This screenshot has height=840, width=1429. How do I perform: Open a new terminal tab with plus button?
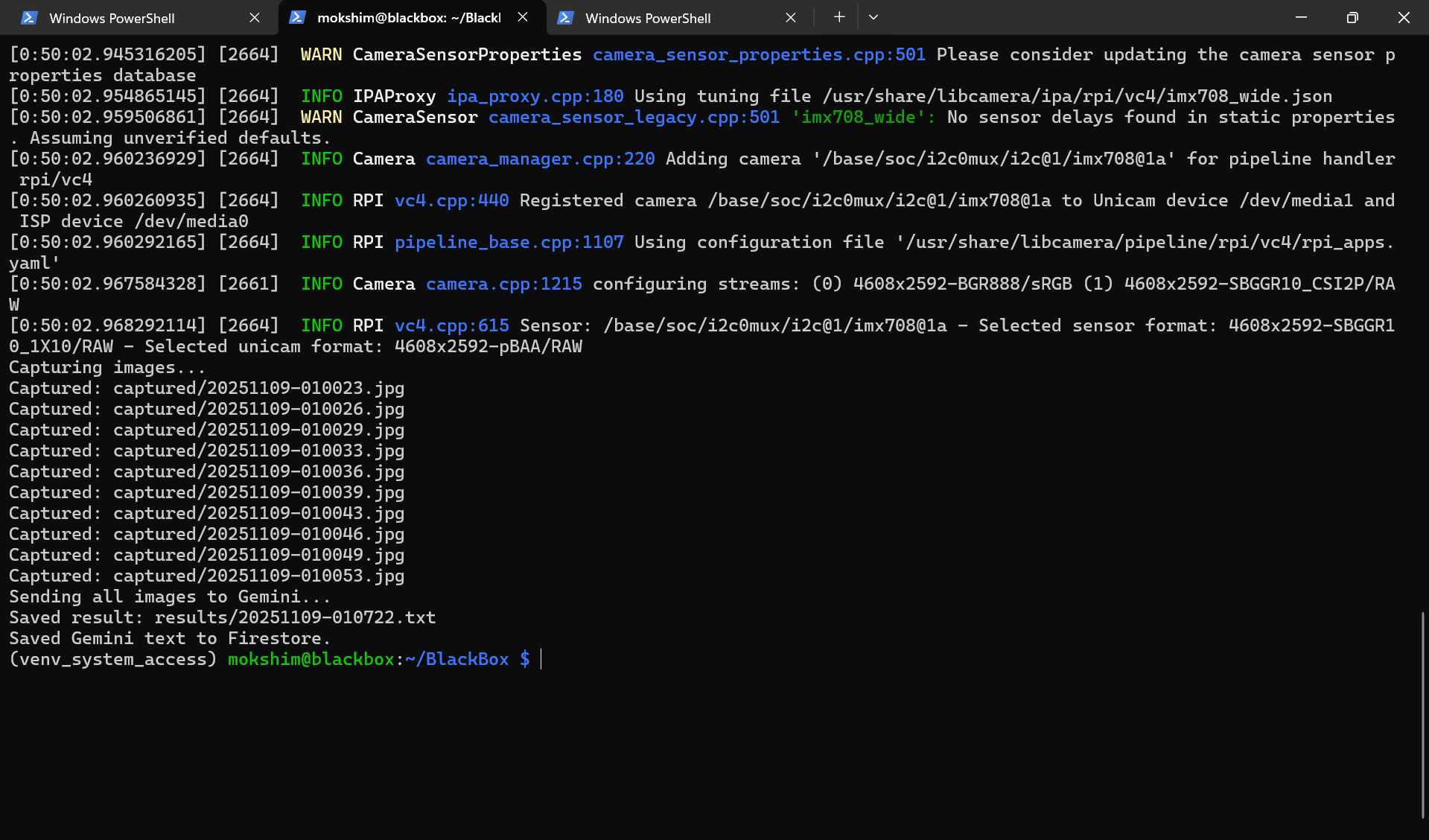[839, 17]
